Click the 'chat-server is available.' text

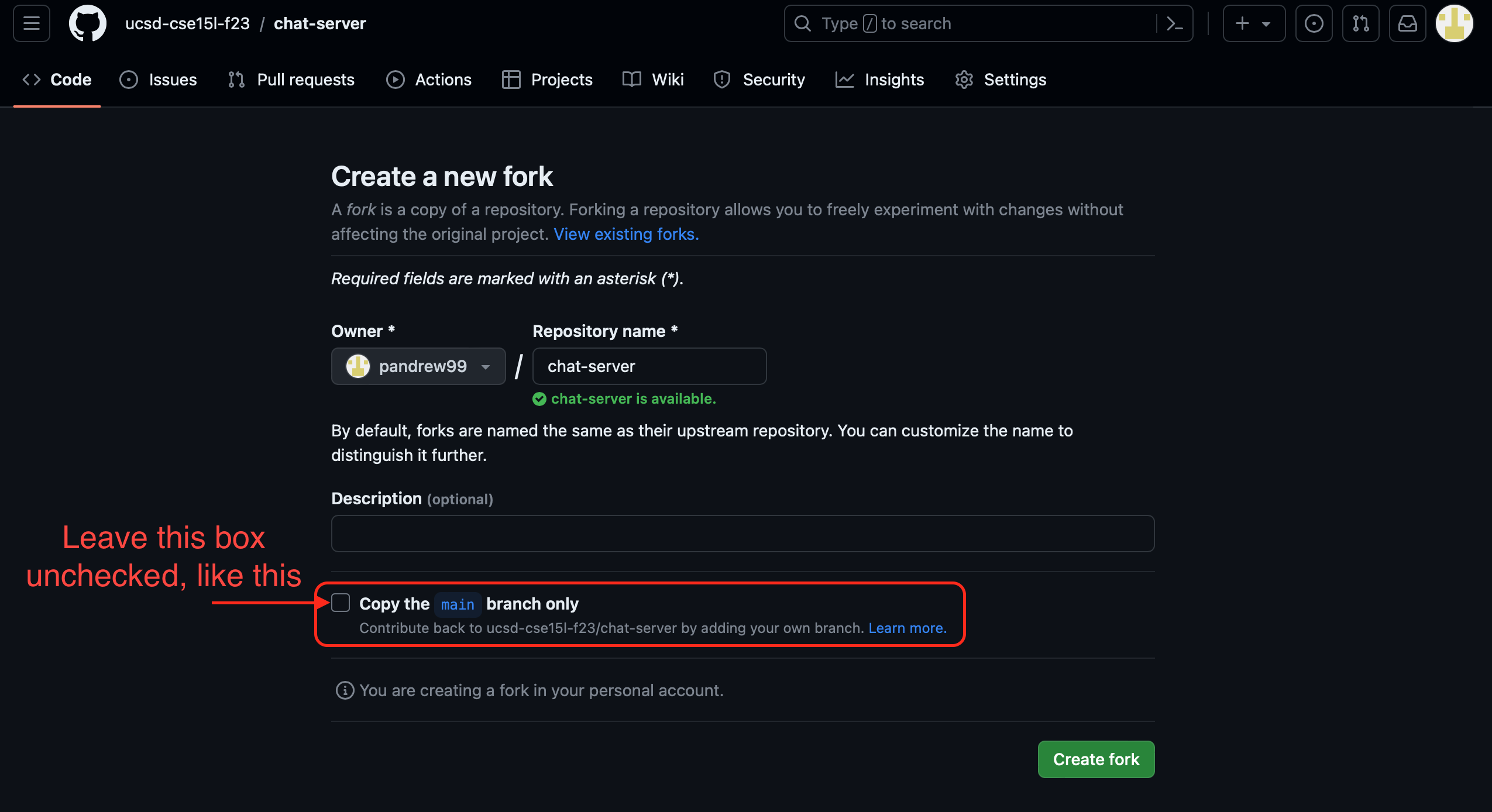point(633,399)
